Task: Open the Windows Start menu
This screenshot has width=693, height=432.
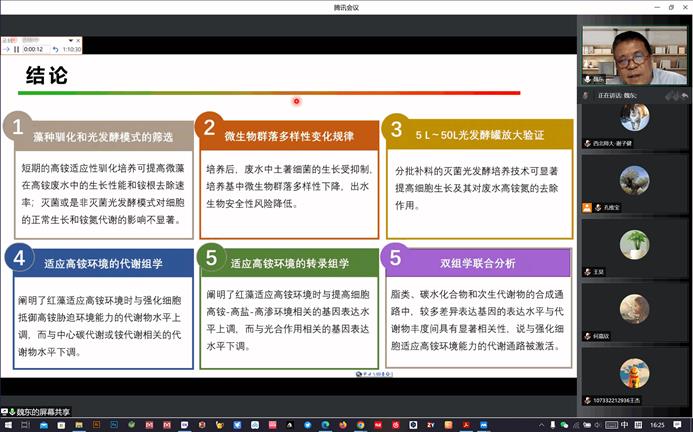Action: tap(7, 425)
